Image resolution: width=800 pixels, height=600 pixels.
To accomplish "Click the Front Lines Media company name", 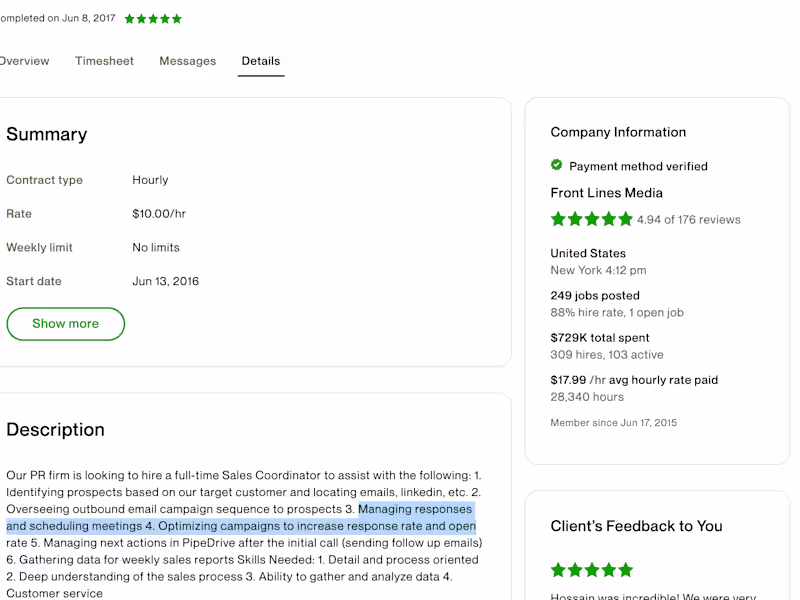I will click(x=608, y=192).
